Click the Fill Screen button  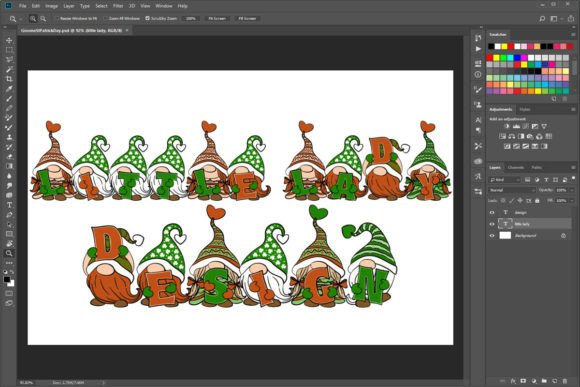[x=247, y=18]
